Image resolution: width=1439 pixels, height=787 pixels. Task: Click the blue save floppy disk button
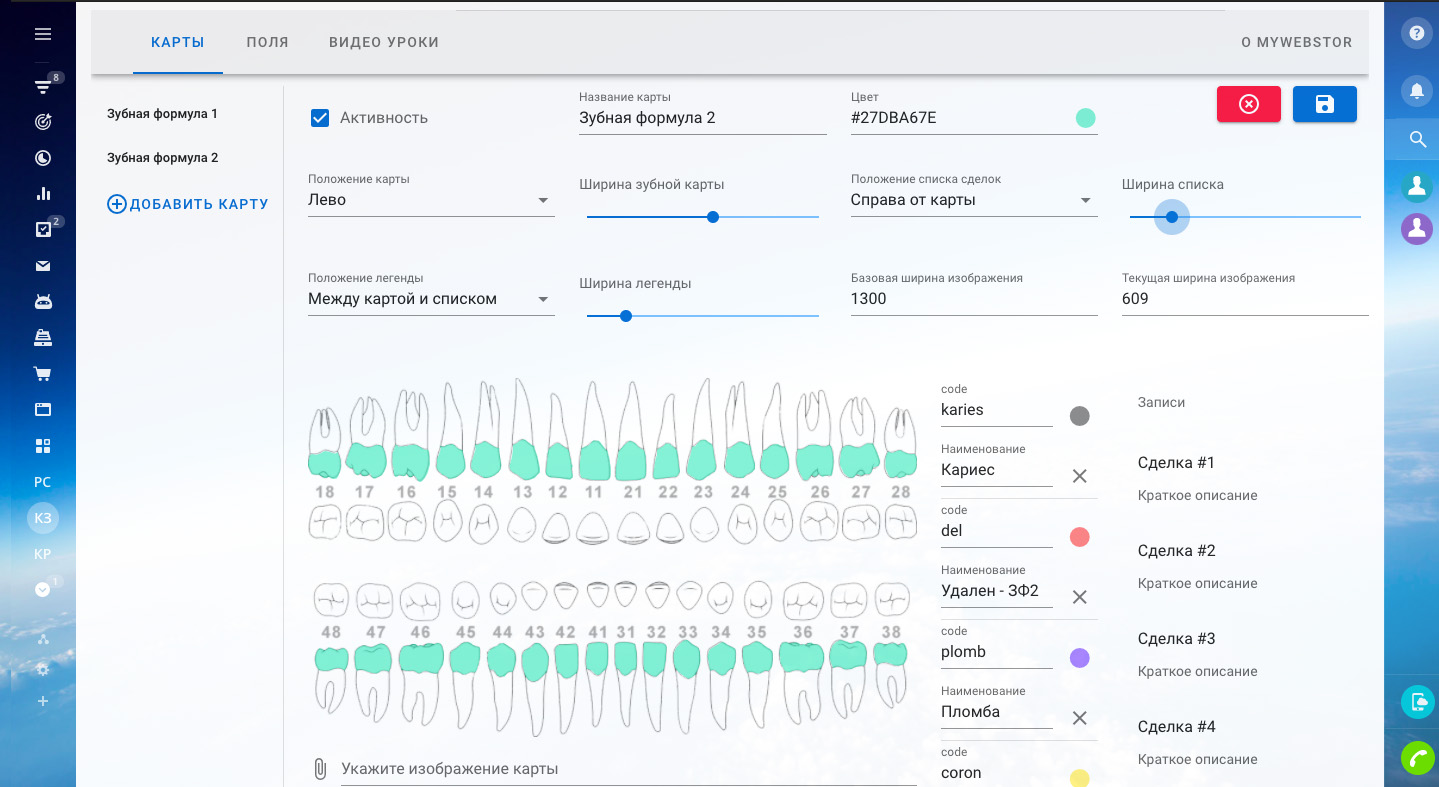[1324, 105]
